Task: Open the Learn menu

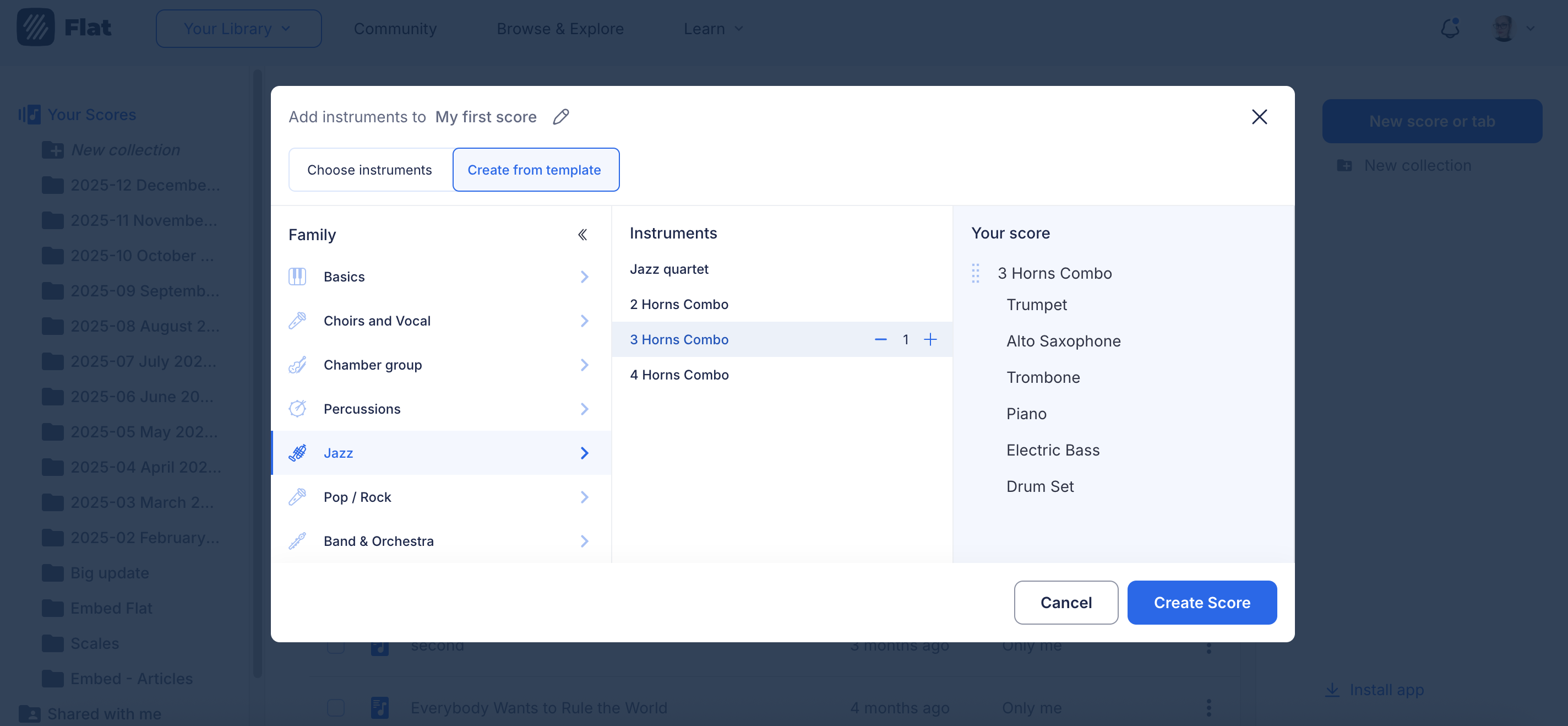Action: (712, 28)
